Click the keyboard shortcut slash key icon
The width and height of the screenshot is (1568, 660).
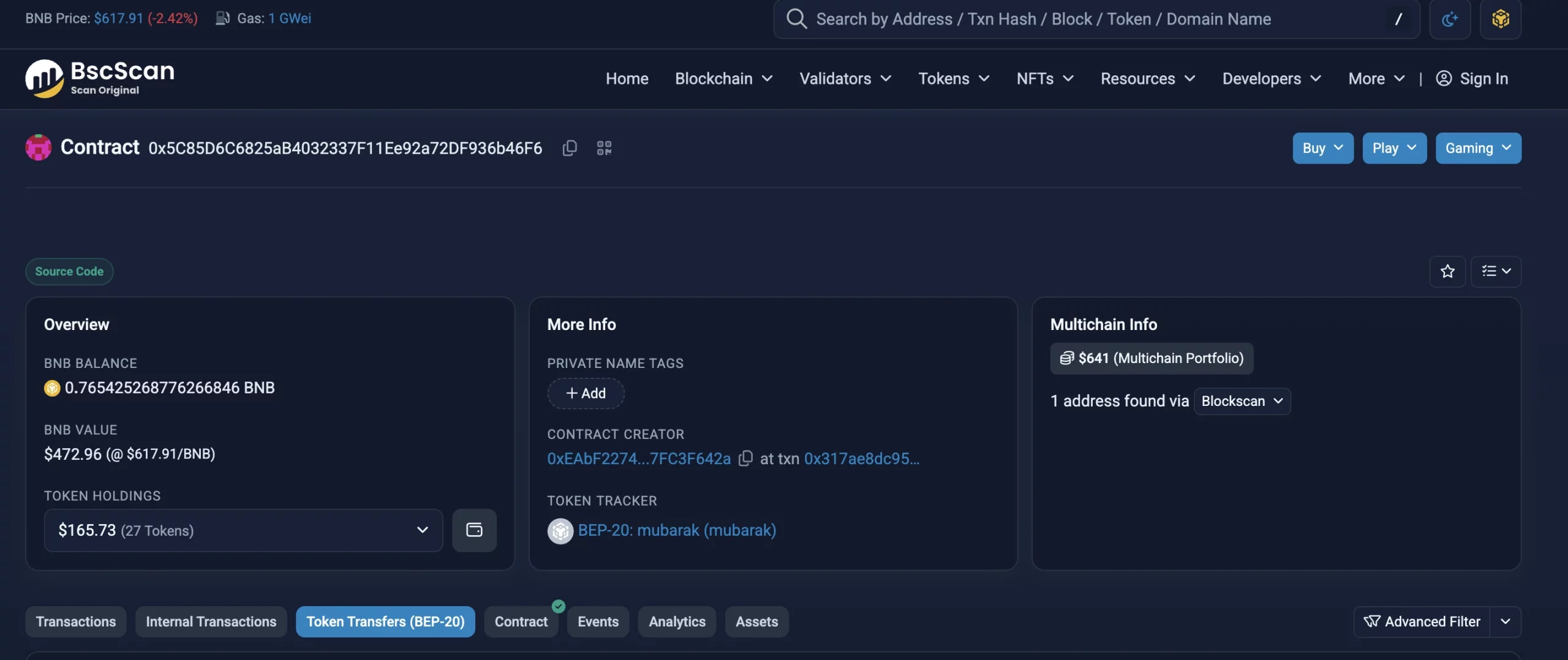1398,19
